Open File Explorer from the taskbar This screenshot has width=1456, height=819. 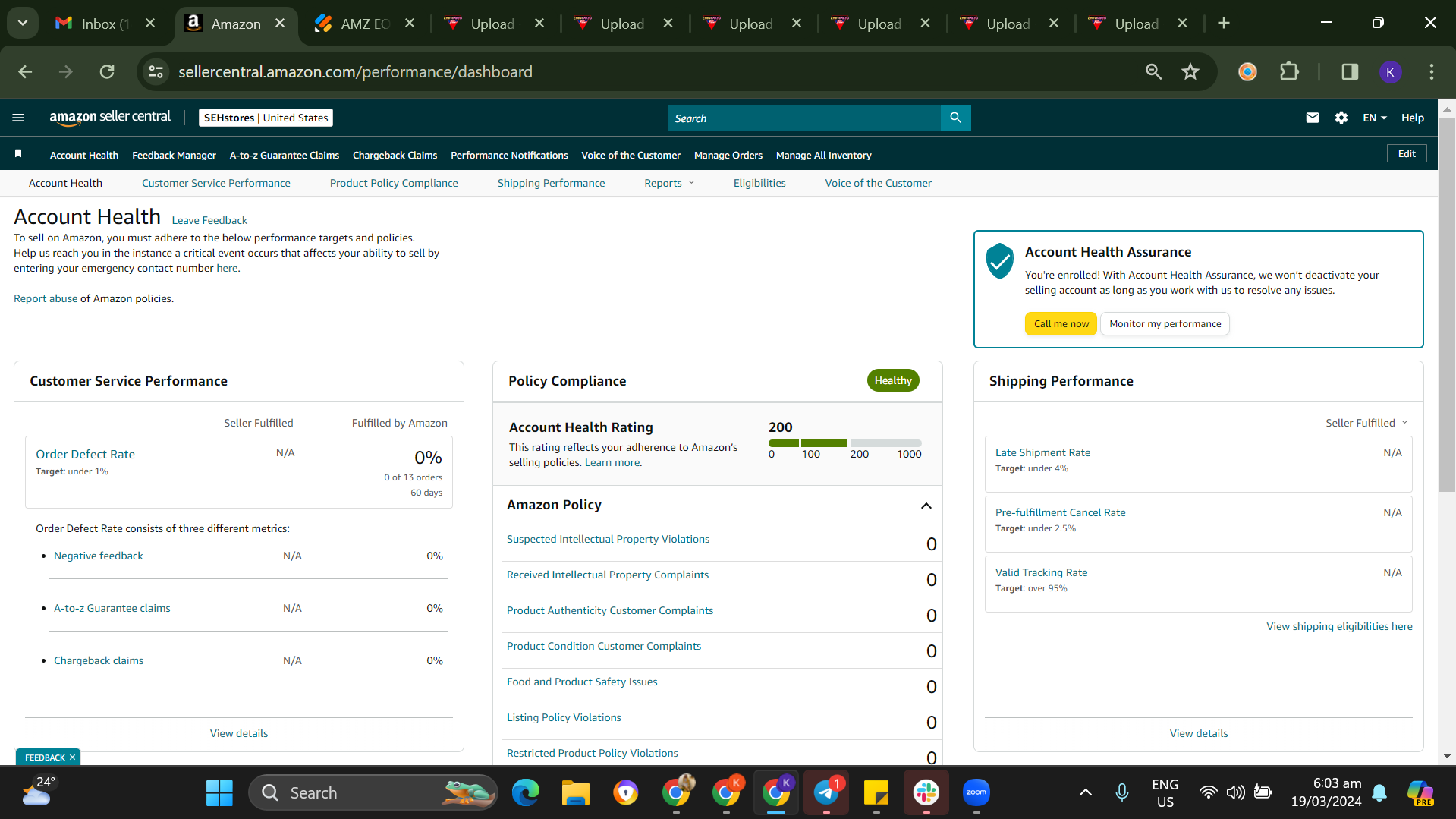coord(575,793)
